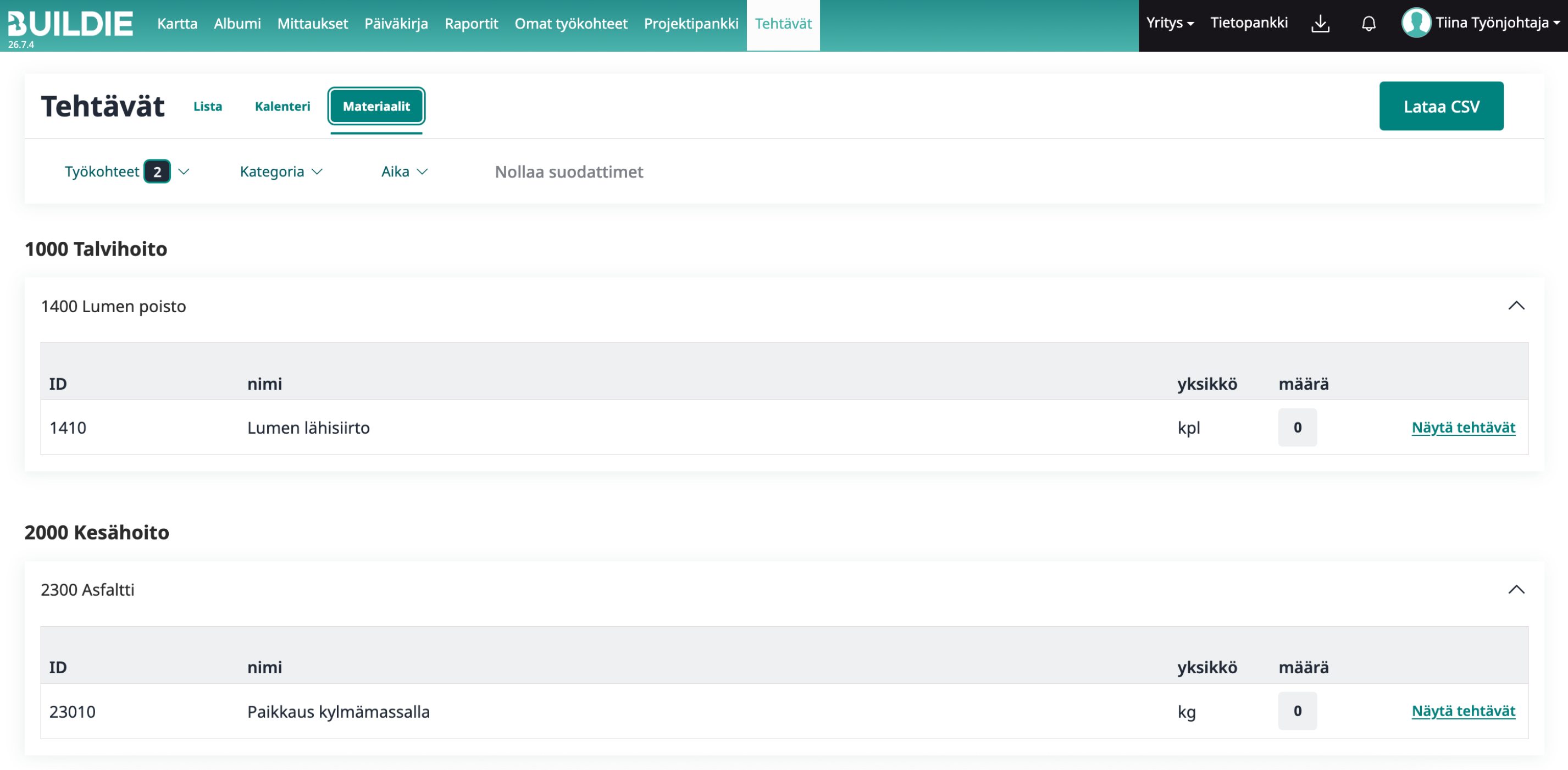Collapse the 2300 Asfaltti section

[x=1516, y=589]
